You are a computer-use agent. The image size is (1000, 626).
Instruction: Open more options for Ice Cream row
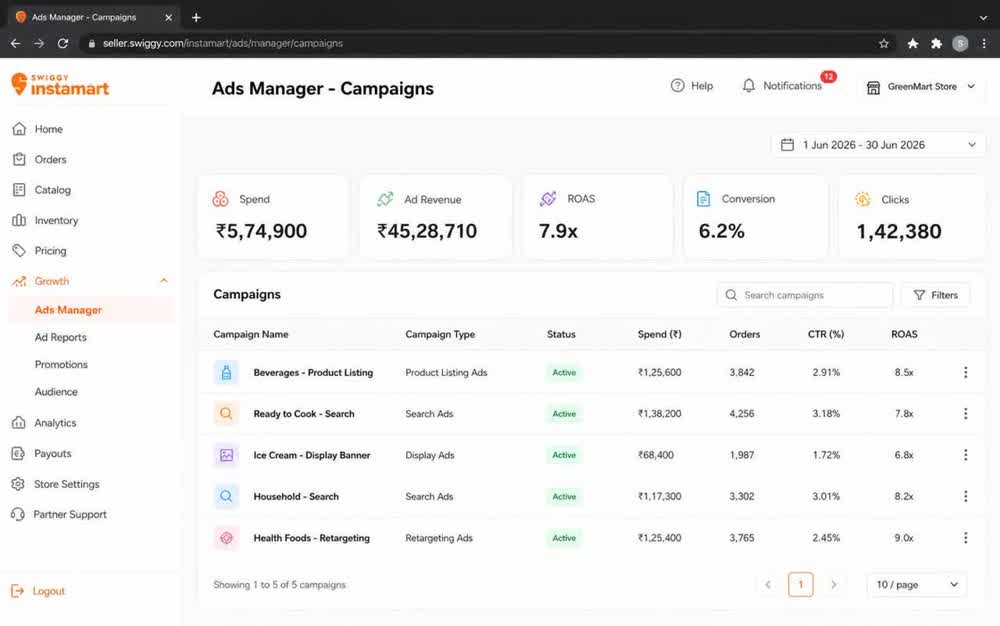[966, 455]
